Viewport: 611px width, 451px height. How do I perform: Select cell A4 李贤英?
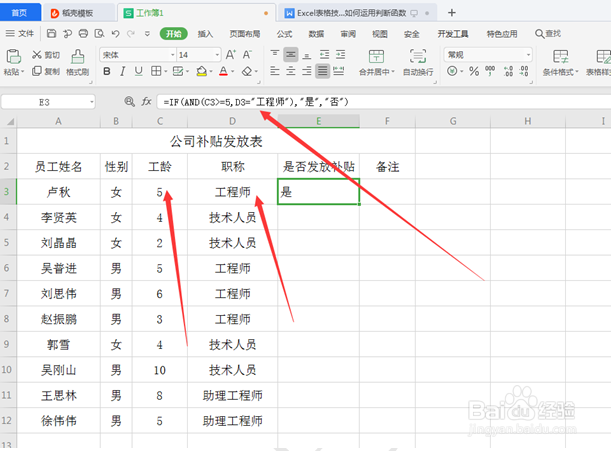tap(58, 217)
